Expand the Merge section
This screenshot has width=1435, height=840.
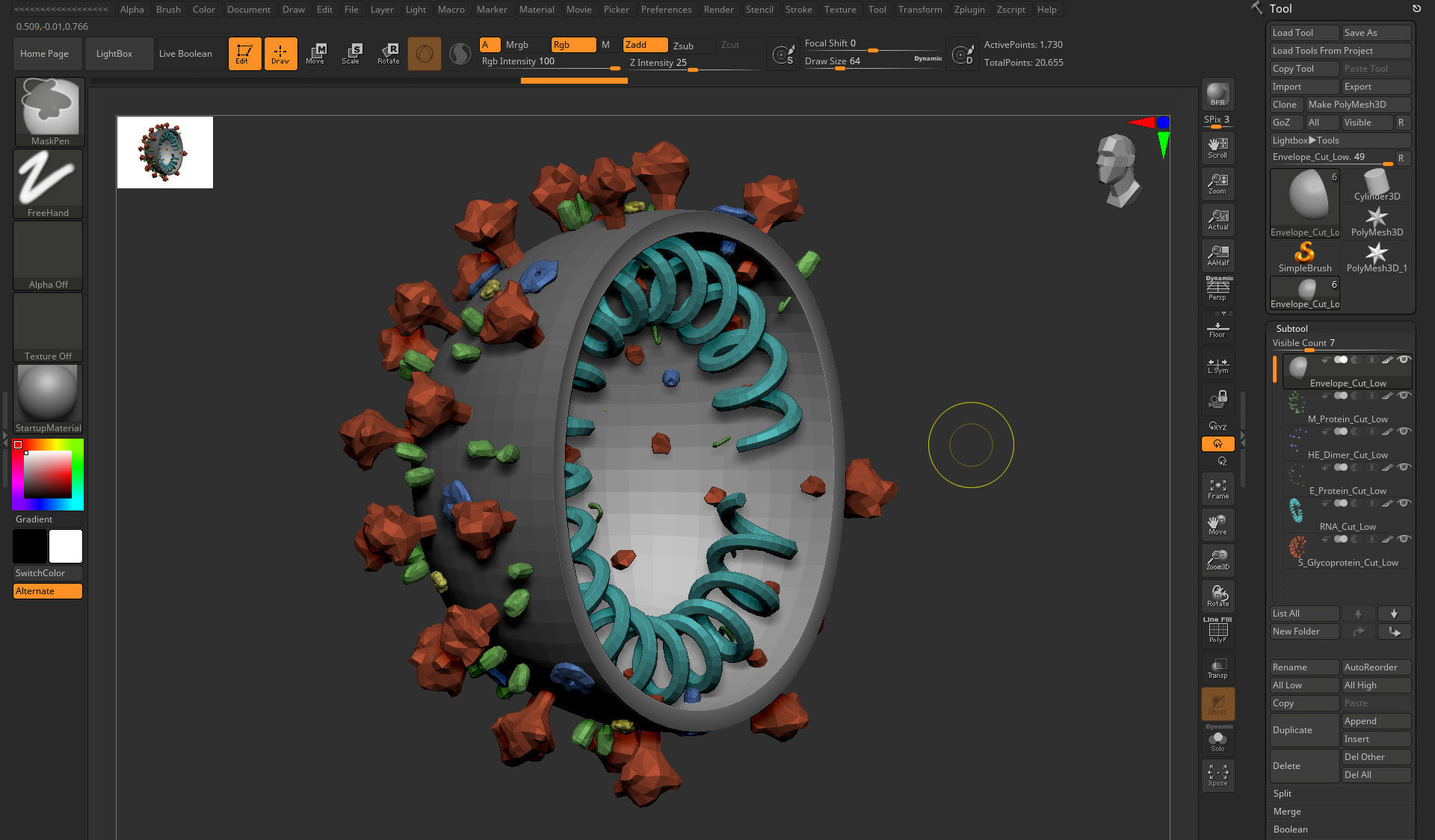(1286, 812)
